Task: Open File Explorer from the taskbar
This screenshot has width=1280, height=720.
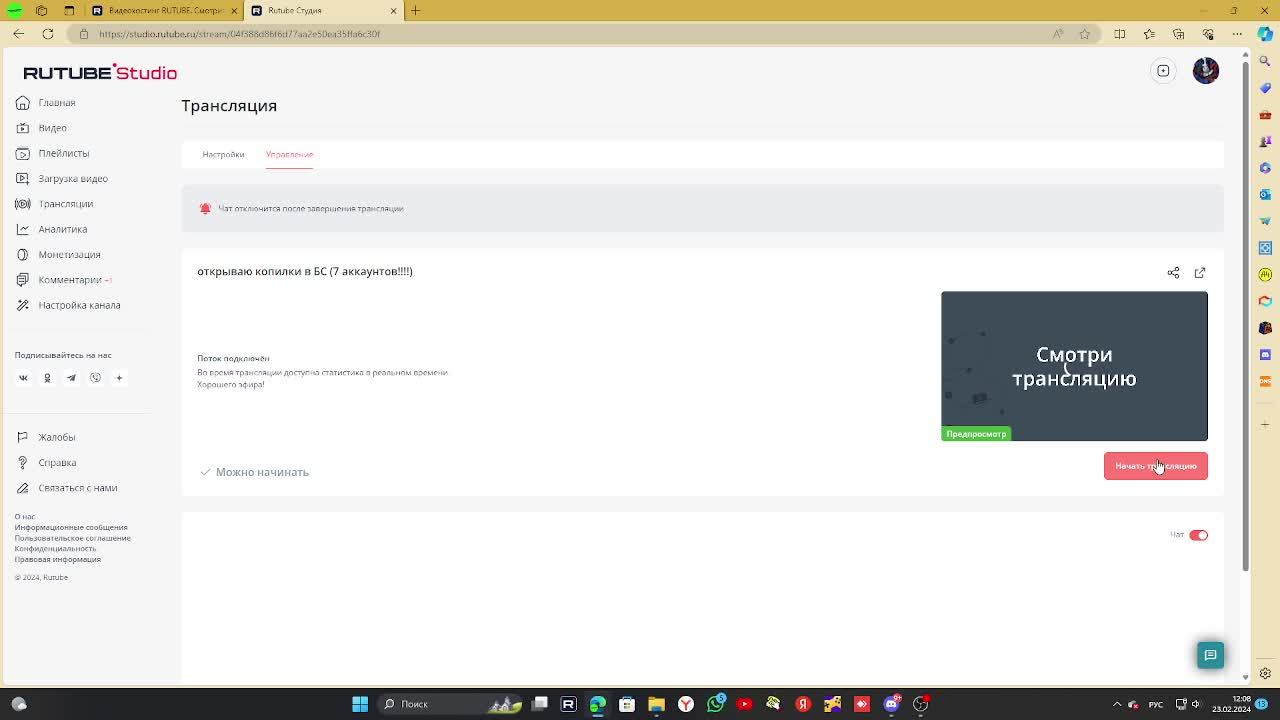Action: (x=656, y=704)
